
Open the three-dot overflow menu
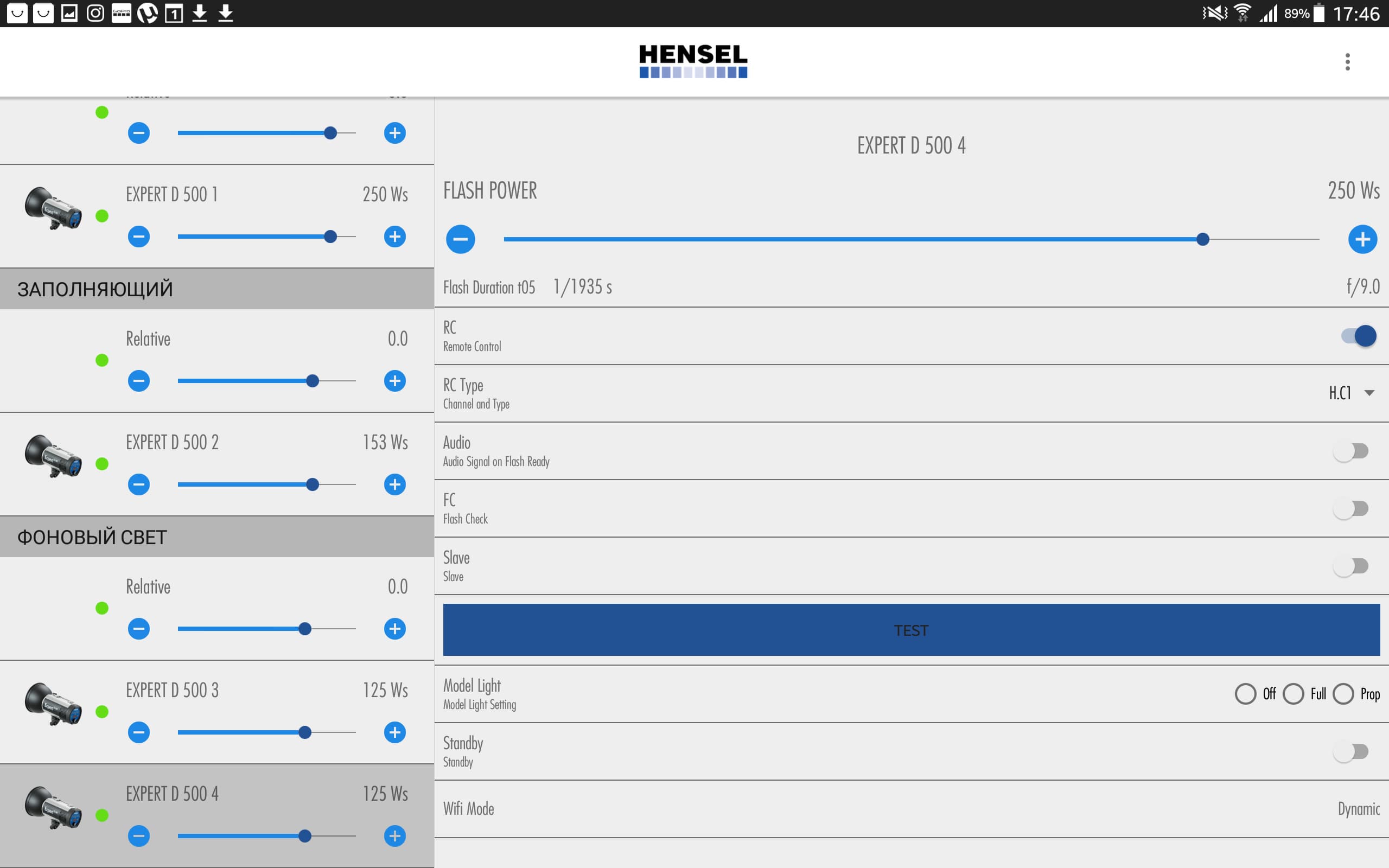(x=1347, y=61)
